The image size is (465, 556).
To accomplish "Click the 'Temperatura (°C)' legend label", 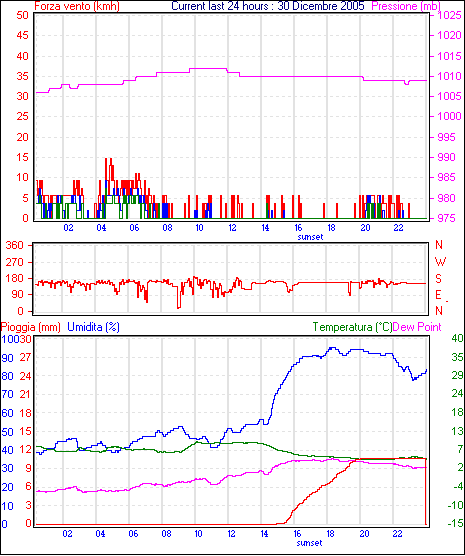I will click(x=353, y=327).
